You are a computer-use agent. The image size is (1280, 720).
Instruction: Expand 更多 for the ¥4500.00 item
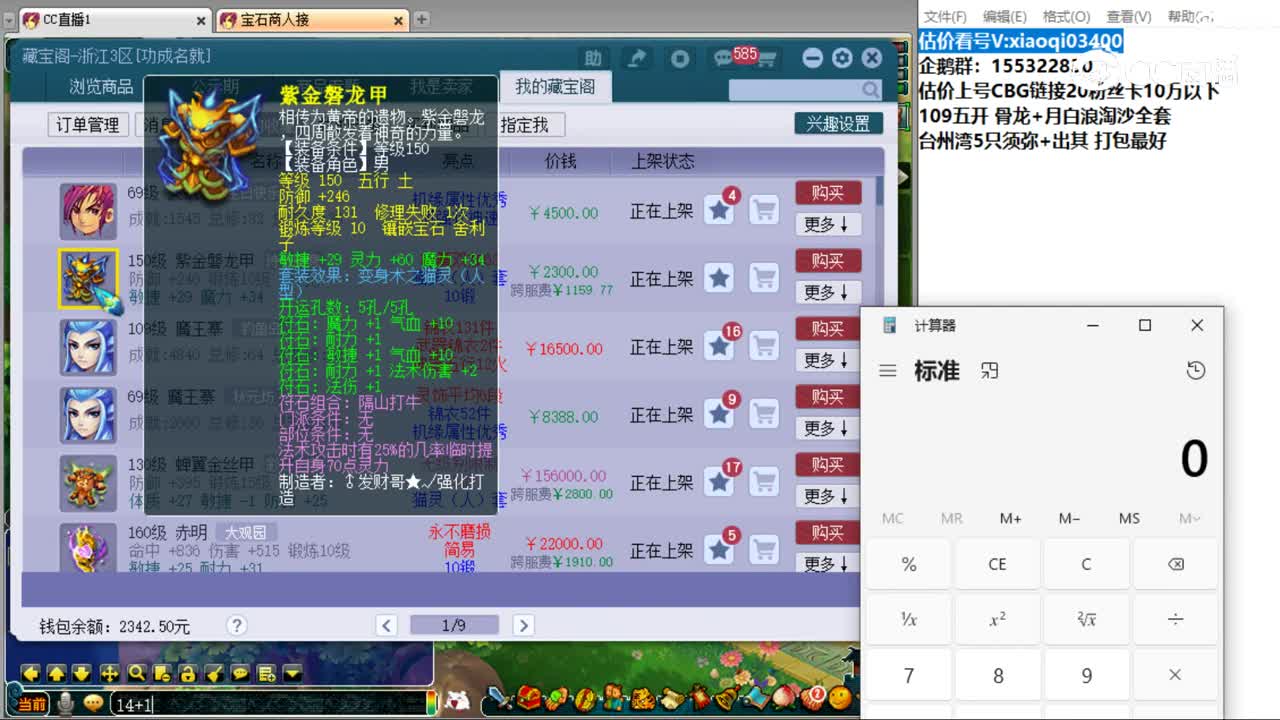click(x=827, y=225)
